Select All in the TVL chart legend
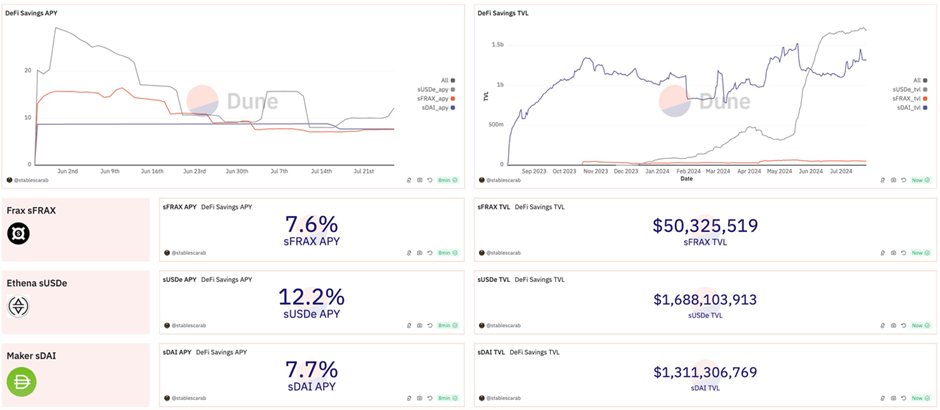 [916, 80]
